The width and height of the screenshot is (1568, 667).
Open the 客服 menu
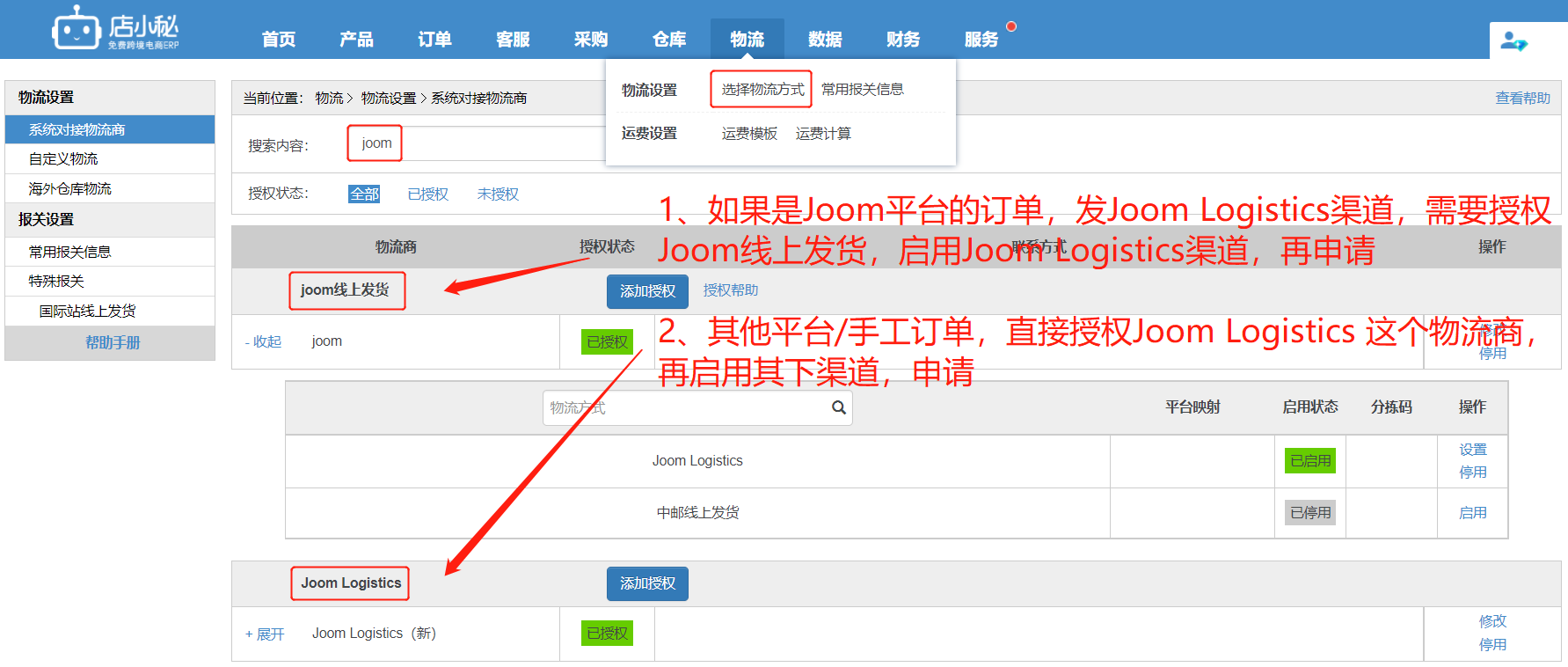[x=513, y=39]
